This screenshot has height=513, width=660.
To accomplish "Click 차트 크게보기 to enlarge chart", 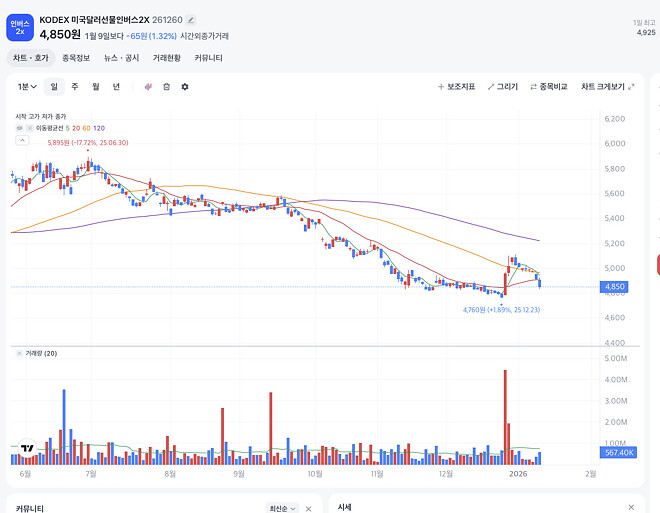I will click(607, 87).
